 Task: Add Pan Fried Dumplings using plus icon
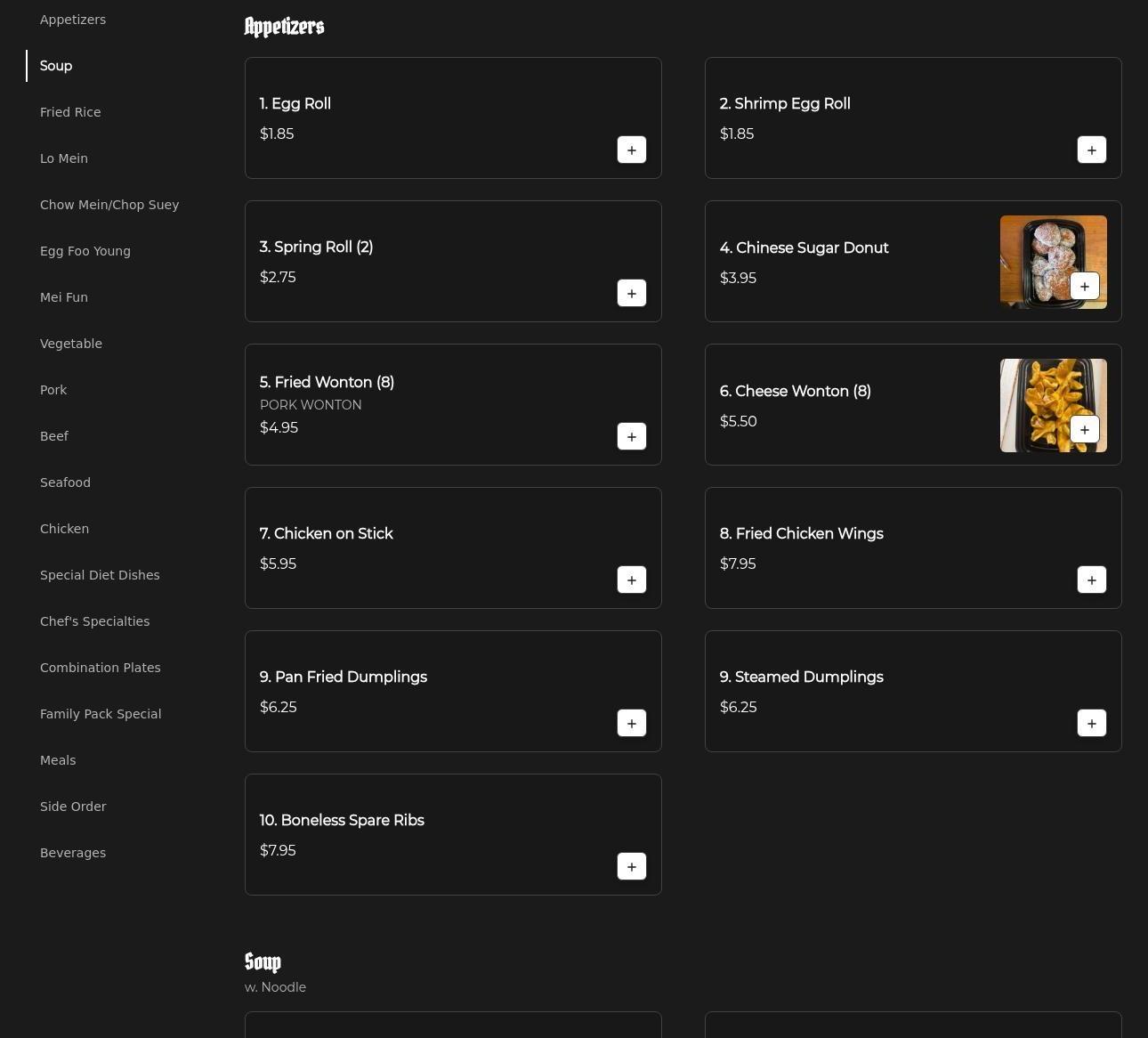pos(632,723)
